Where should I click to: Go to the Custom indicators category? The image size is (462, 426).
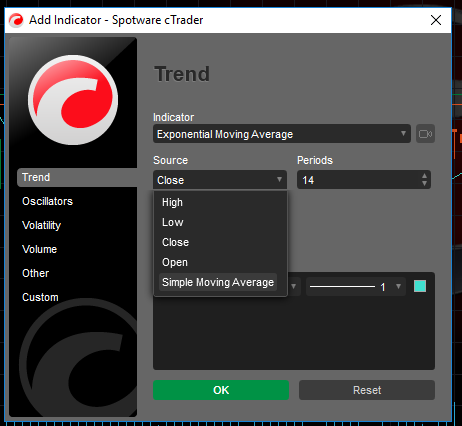pos(40,297)
